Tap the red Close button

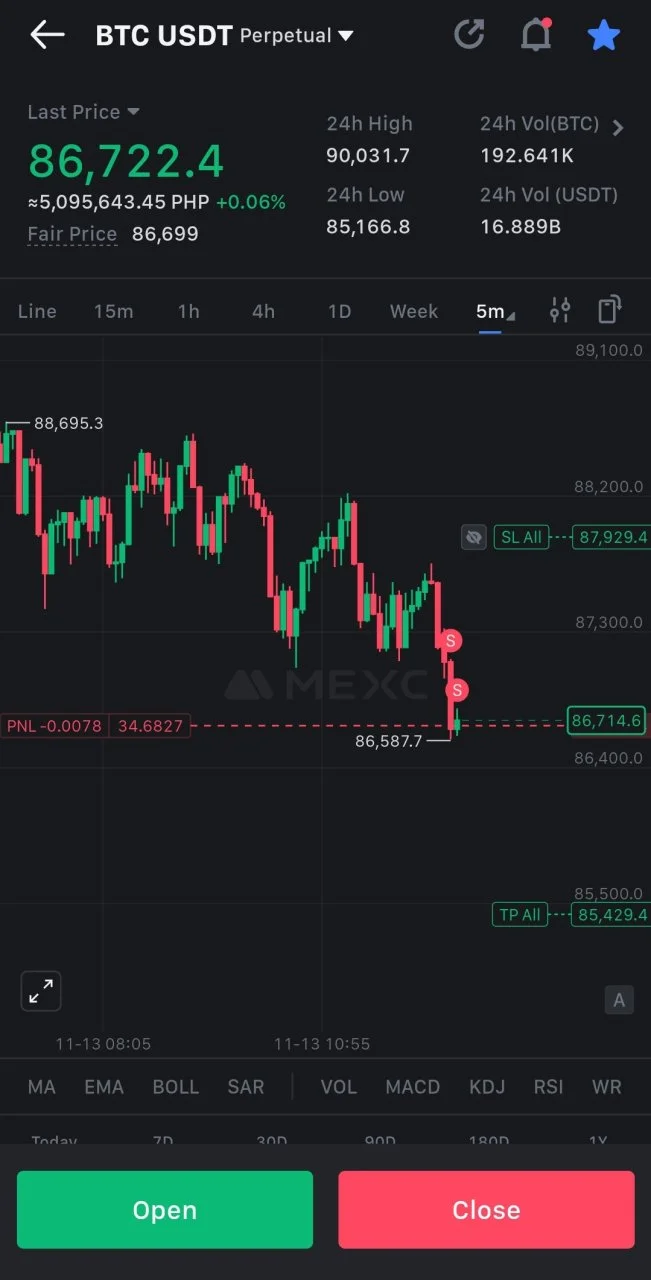tap(486, 1210)
